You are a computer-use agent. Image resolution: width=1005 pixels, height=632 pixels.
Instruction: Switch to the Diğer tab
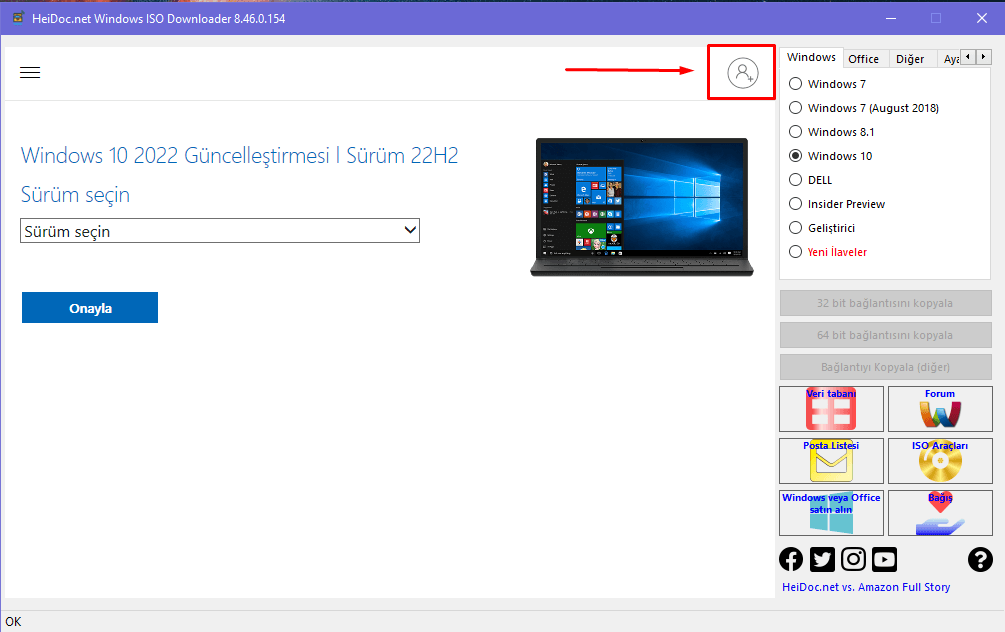tap(910, 59)
